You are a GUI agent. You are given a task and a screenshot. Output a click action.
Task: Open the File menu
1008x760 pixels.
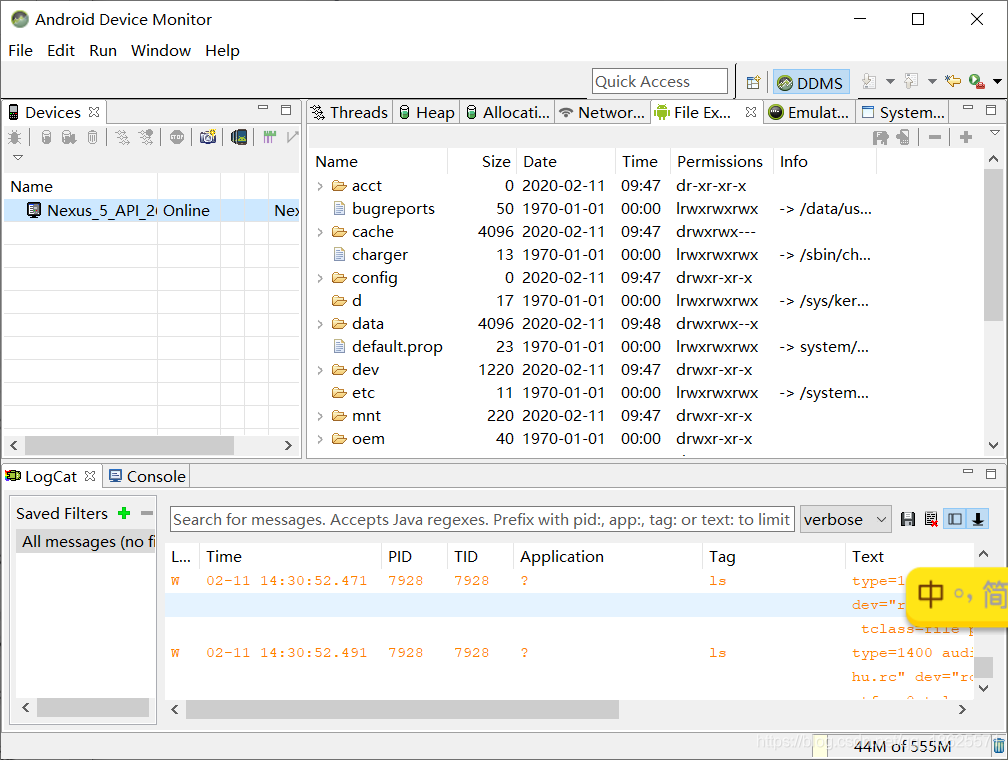[x=20, y=50]
